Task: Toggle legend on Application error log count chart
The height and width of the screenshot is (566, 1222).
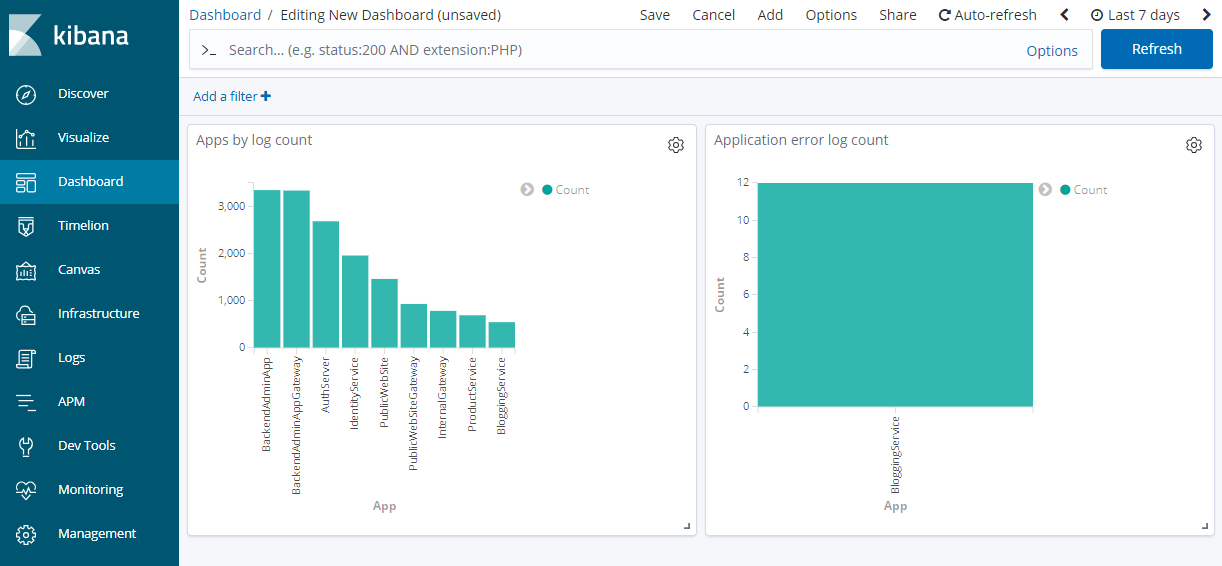Action: click(1045, 190)
